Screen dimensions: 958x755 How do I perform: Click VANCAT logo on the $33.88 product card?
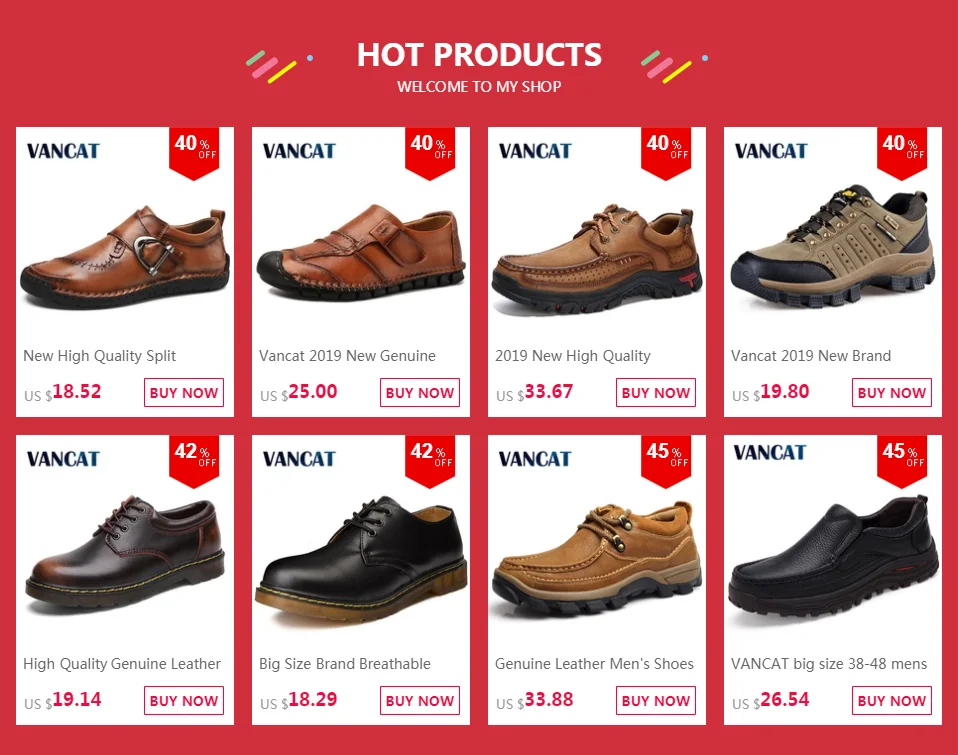(x=535, y=459)
